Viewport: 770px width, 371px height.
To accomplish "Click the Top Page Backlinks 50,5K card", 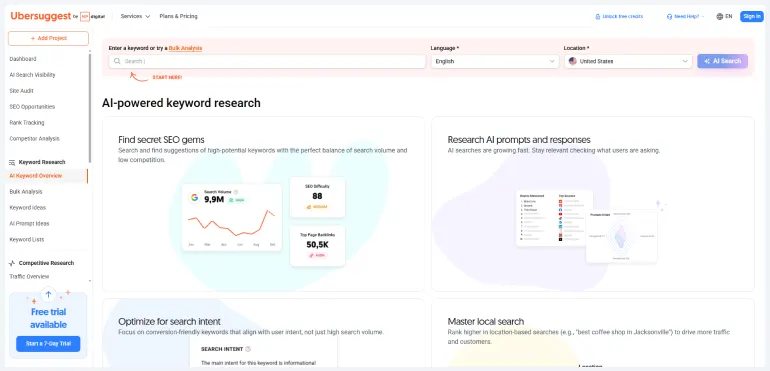I will 317,246.
